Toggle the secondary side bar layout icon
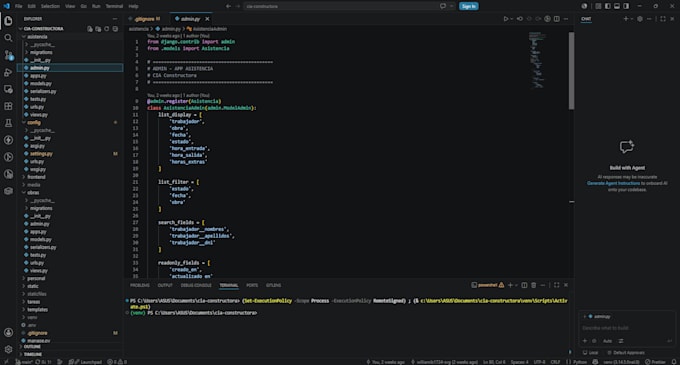Screen dimensions: 680x365 (626, 6)
